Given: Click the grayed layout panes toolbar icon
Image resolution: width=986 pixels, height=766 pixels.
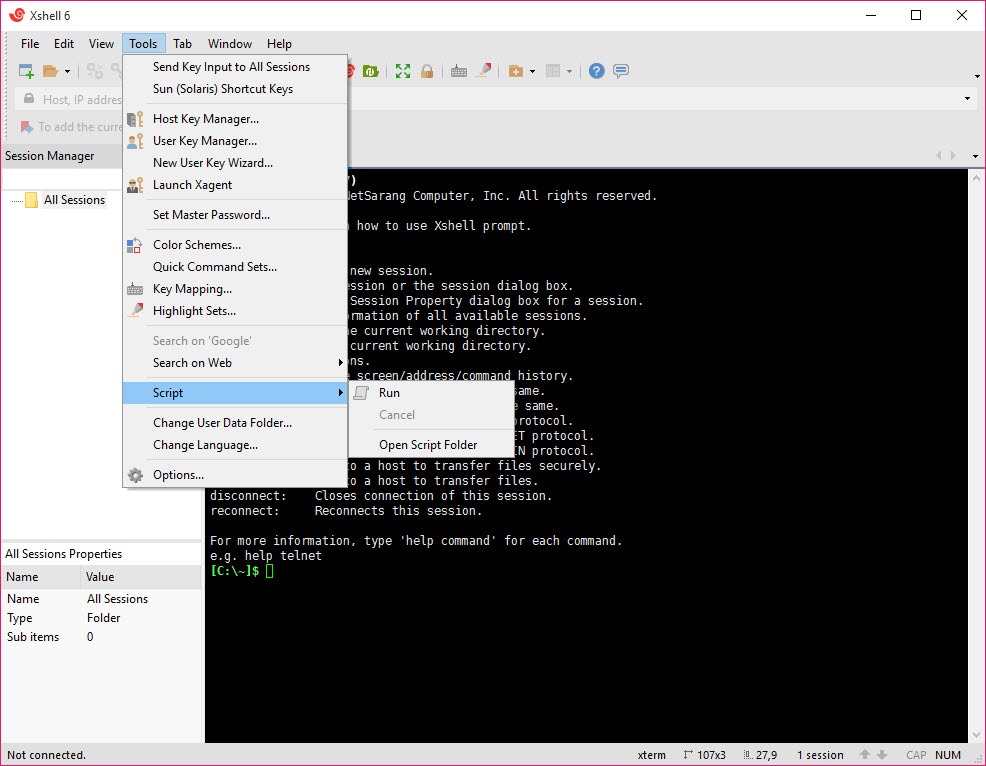Looking at the screenshot, I should coord(553,71).
